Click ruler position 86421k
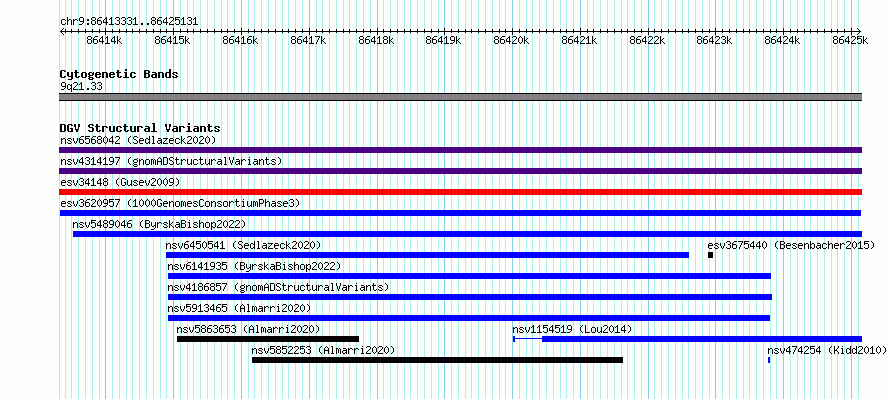Viewport: 890px width, 399px height. 579,40
